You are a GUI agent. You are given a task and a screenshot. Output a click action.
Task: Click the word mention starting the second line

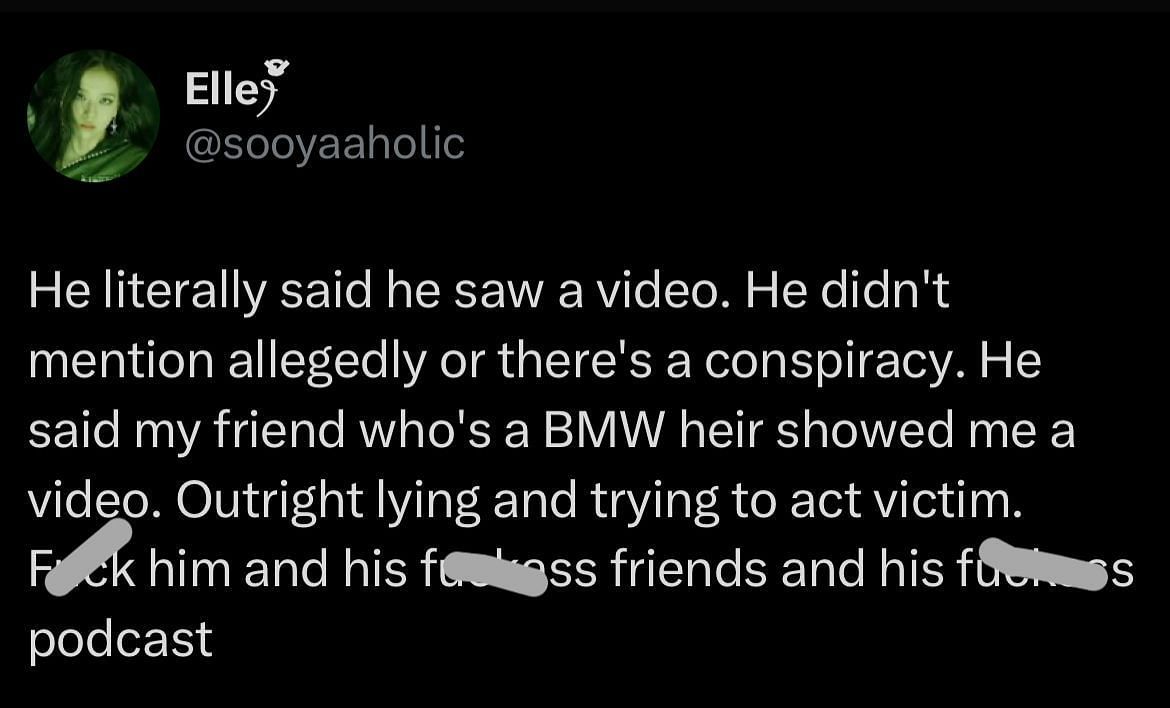(122, 363)
